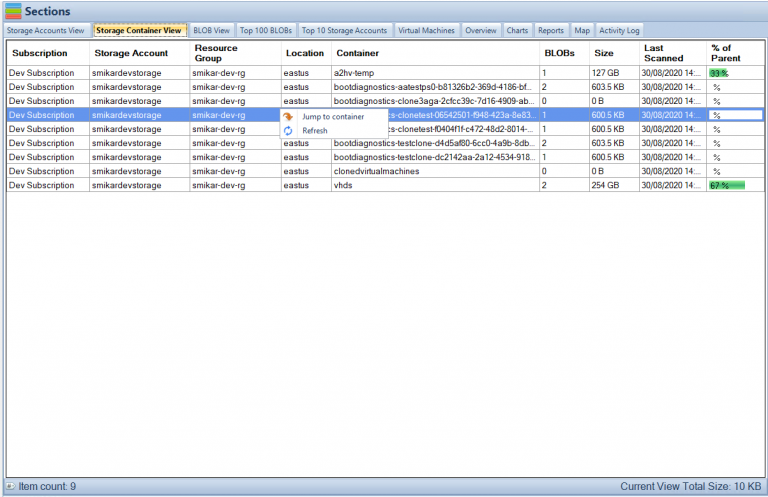Click the Dev Subscription cell in vhds row
This screenshot has height=497, width=768.
[48, 186]
